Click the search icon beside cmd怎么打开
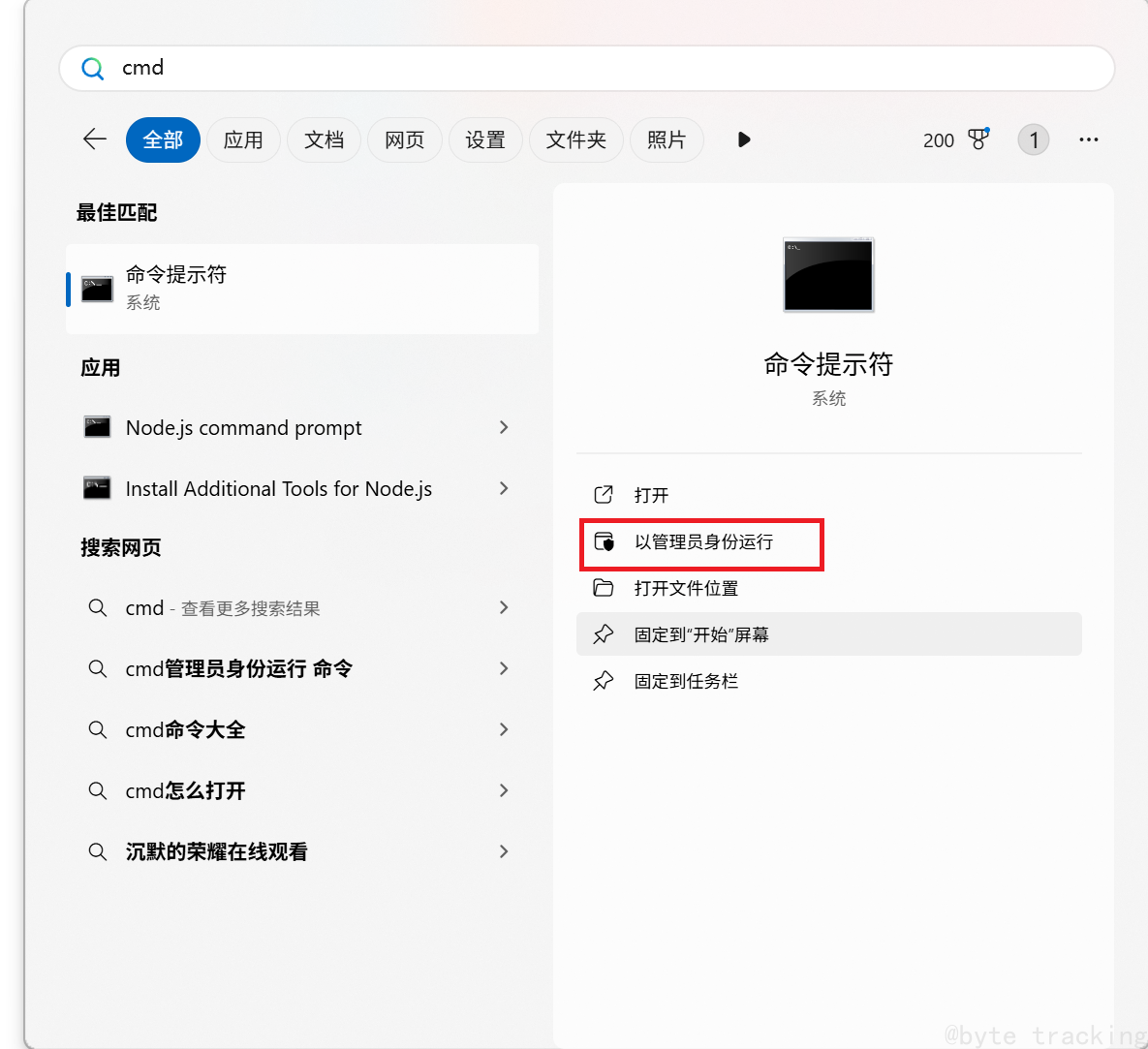This screenshot has width=1148, height=1049. pos(98,790)
